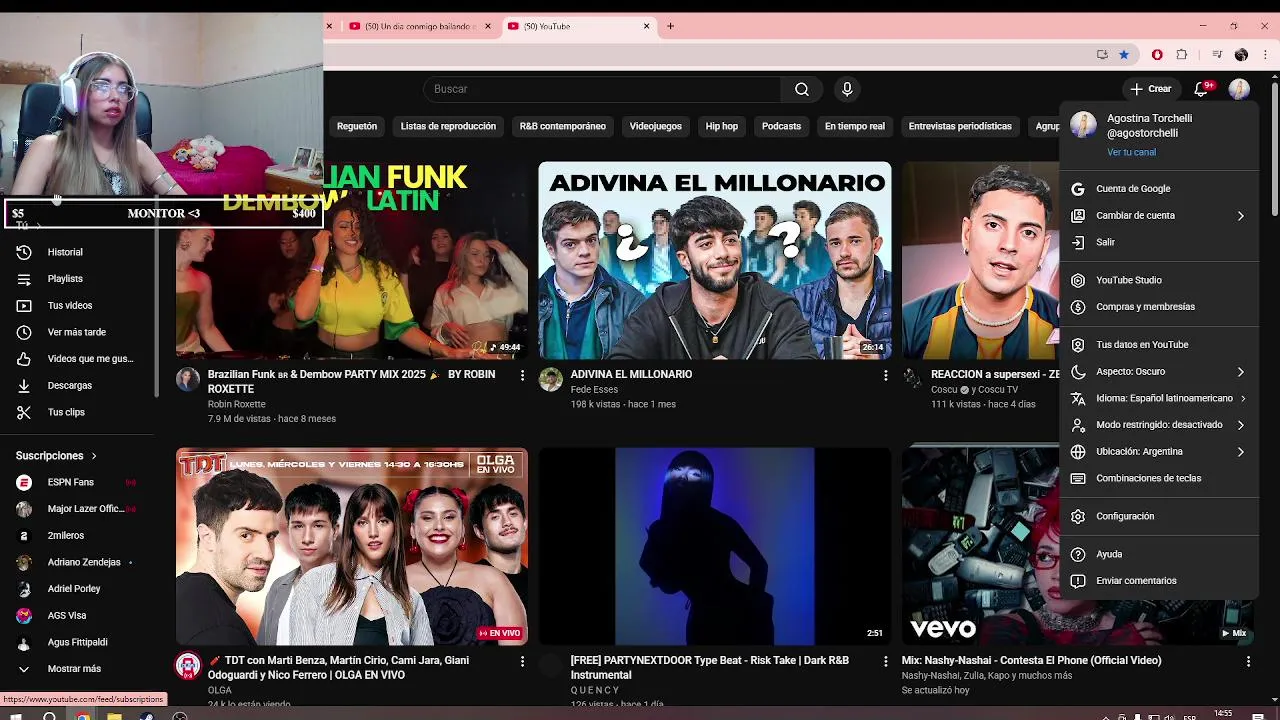Select Entrevistas periodísticas chip
1280x720 pixels.
960,126
